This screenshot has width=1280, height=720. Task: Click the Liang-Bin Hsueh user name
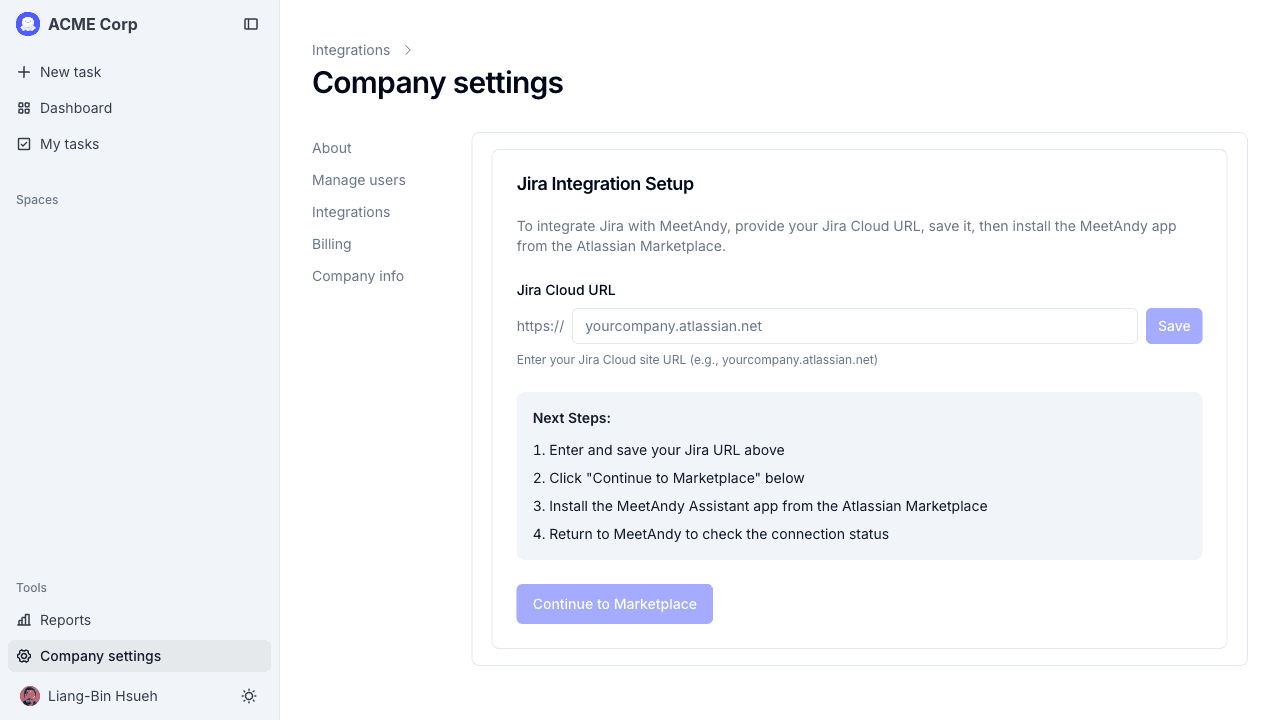tap(103, 696)
